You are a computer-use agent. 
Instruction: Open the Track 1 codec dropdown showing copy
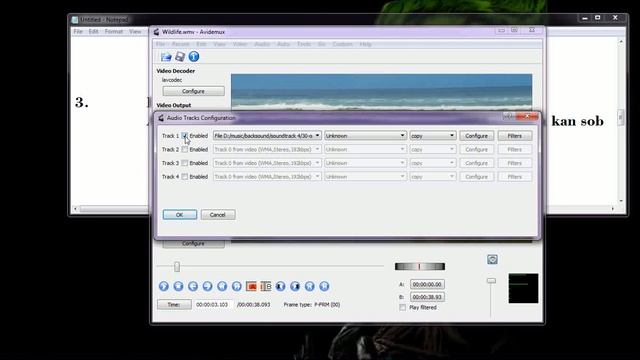(433, 136)
